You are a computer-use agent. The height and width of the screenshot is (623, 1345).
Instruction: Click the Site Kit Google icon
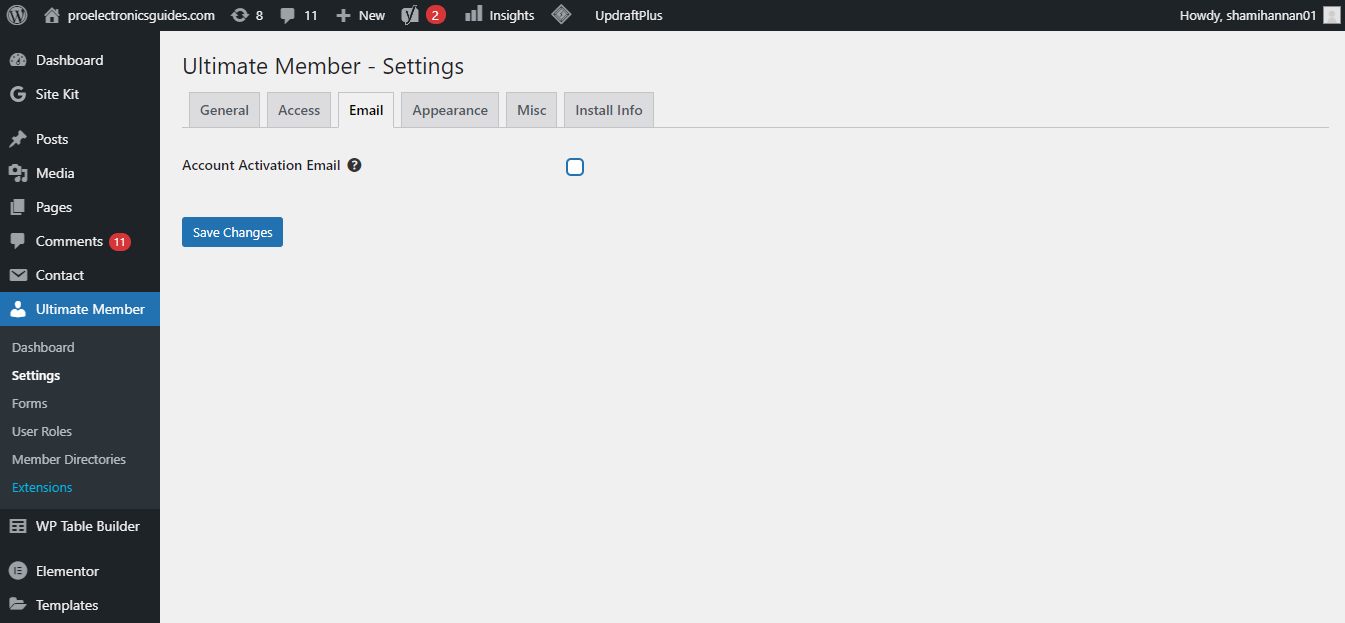coord(17,94)
